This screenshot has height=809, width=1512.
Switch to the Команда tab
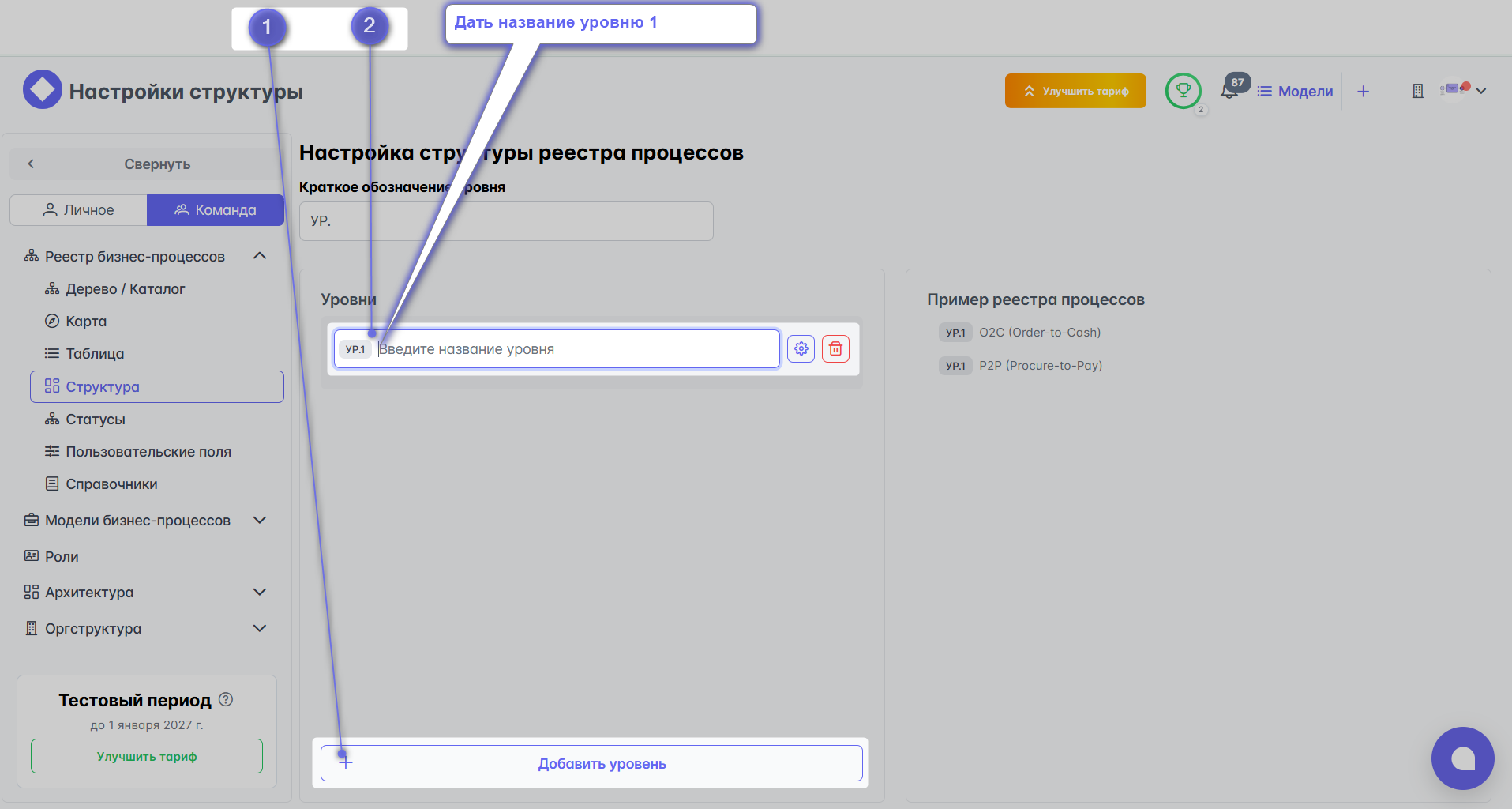pyautogui.click(x=215, y=209)
